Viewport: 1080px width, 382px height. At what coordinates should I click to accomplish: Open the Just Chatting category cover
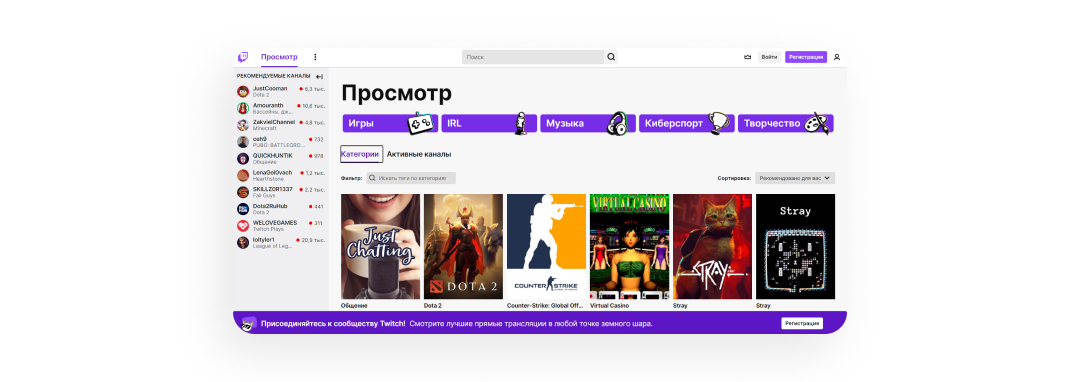pos(380,246)
